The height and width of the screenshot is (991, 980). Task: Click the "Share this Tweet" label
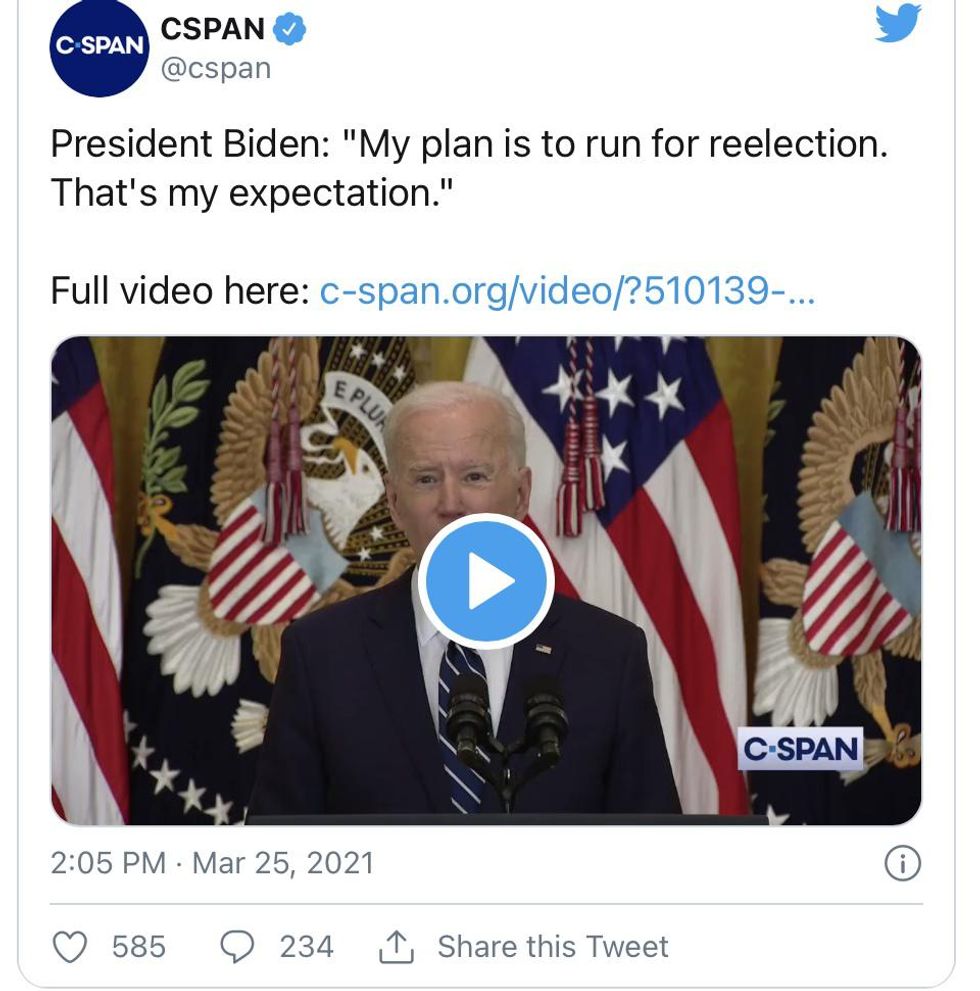[x=553, y=946]
